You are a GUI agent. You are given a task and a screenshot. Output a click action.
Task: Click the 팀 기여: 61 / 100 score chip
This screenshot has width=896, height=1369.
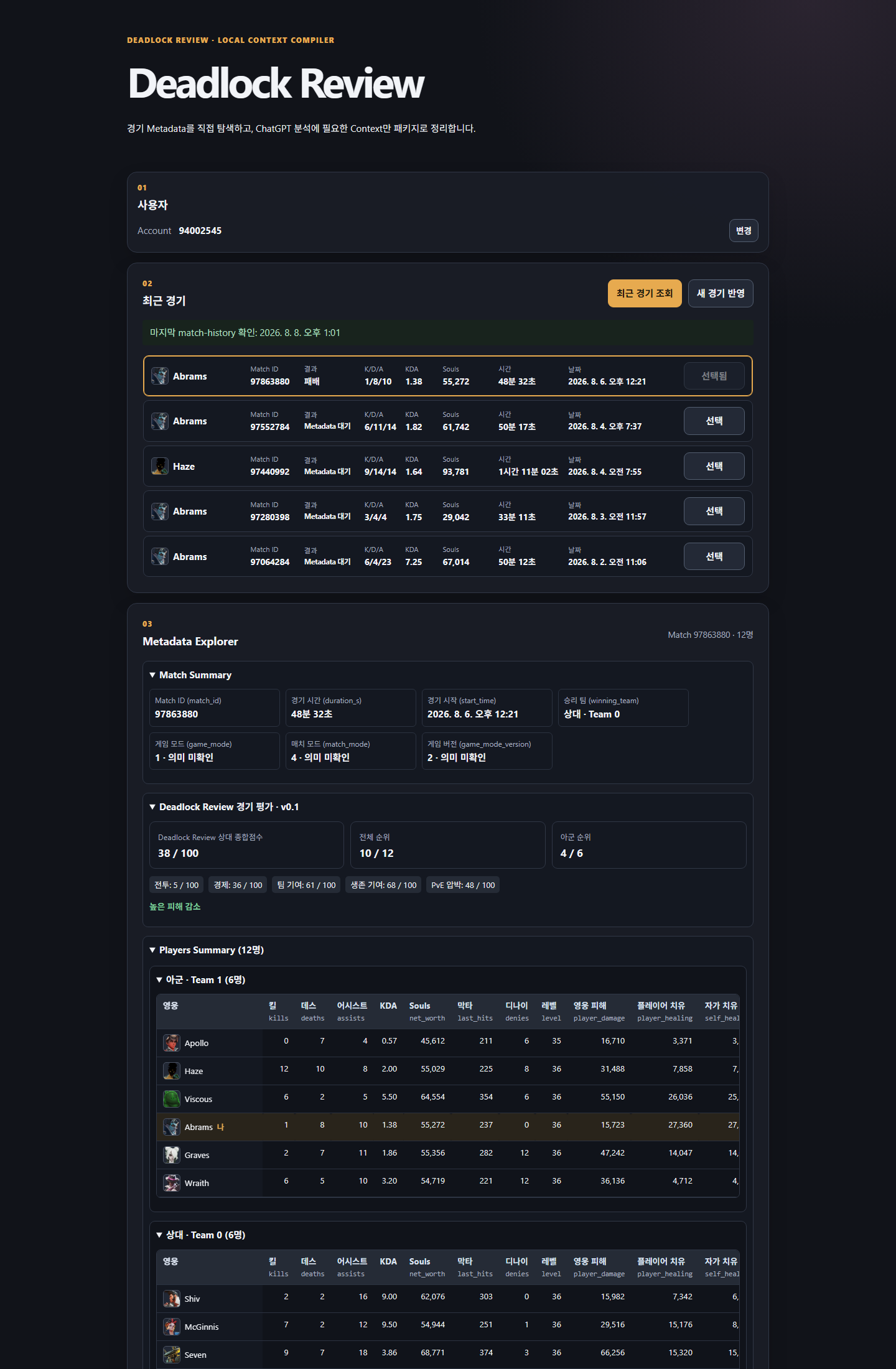click(x=306, y=885)
